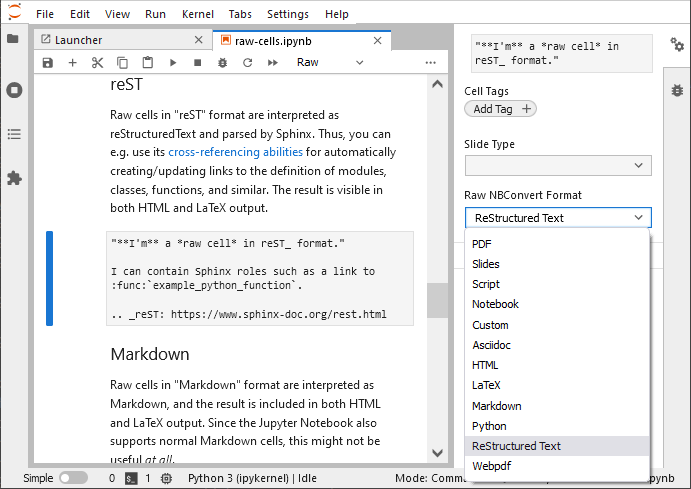The height and width of the screenshot is (489, 691).
Task: Toggle the Simple interface mode switch
Action: click(x=73, y=478)
